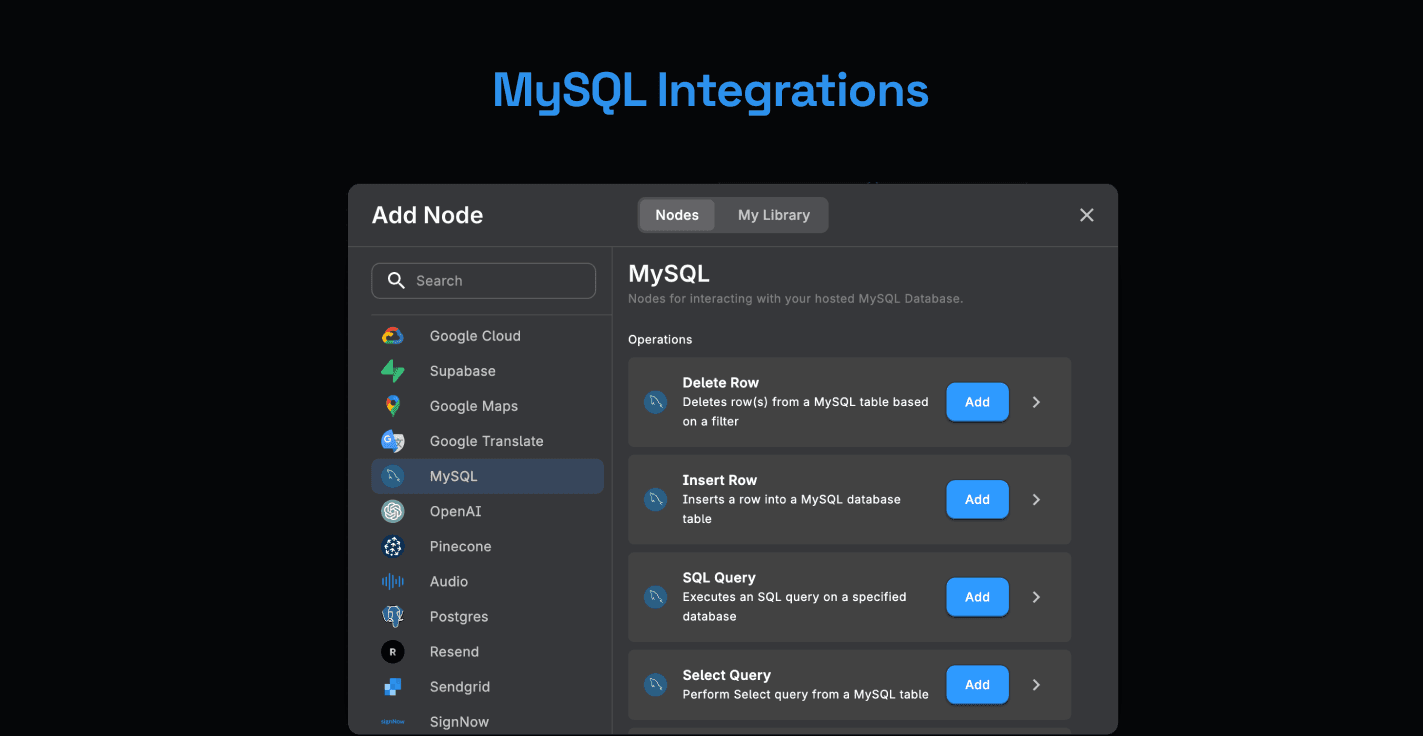The height and width of the screenshot is (736, 1423).
Task: Choose Resend from the integrations list
Action: pos(454,651)
